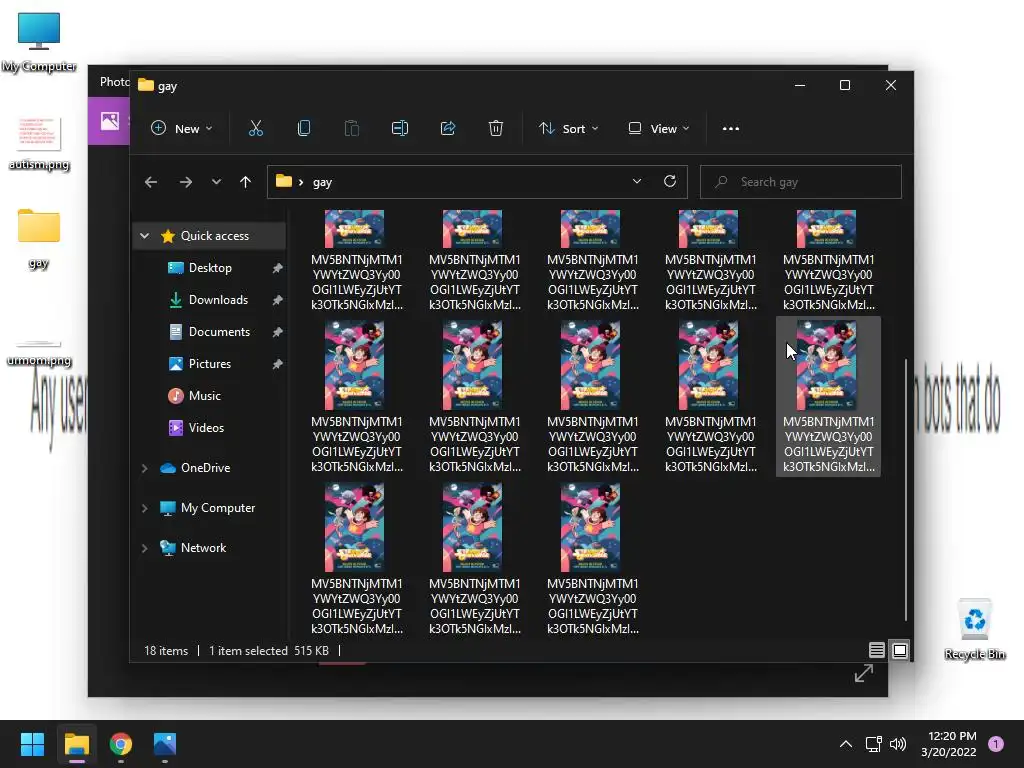The image size is (1024, 768).
Task: Unpin Documents via its pin icon
Action: tap(278, 332)
